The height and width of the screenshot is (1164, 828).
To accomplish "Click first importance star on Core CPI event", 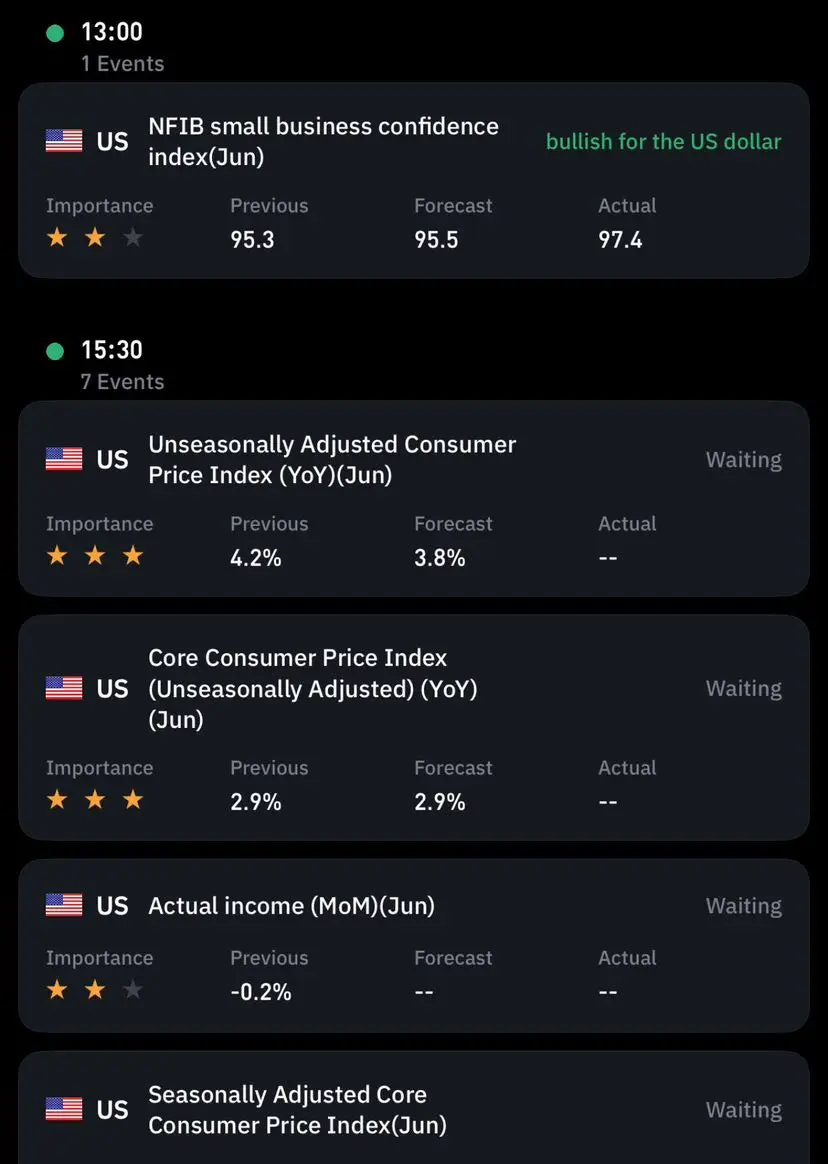I will 57,800.
